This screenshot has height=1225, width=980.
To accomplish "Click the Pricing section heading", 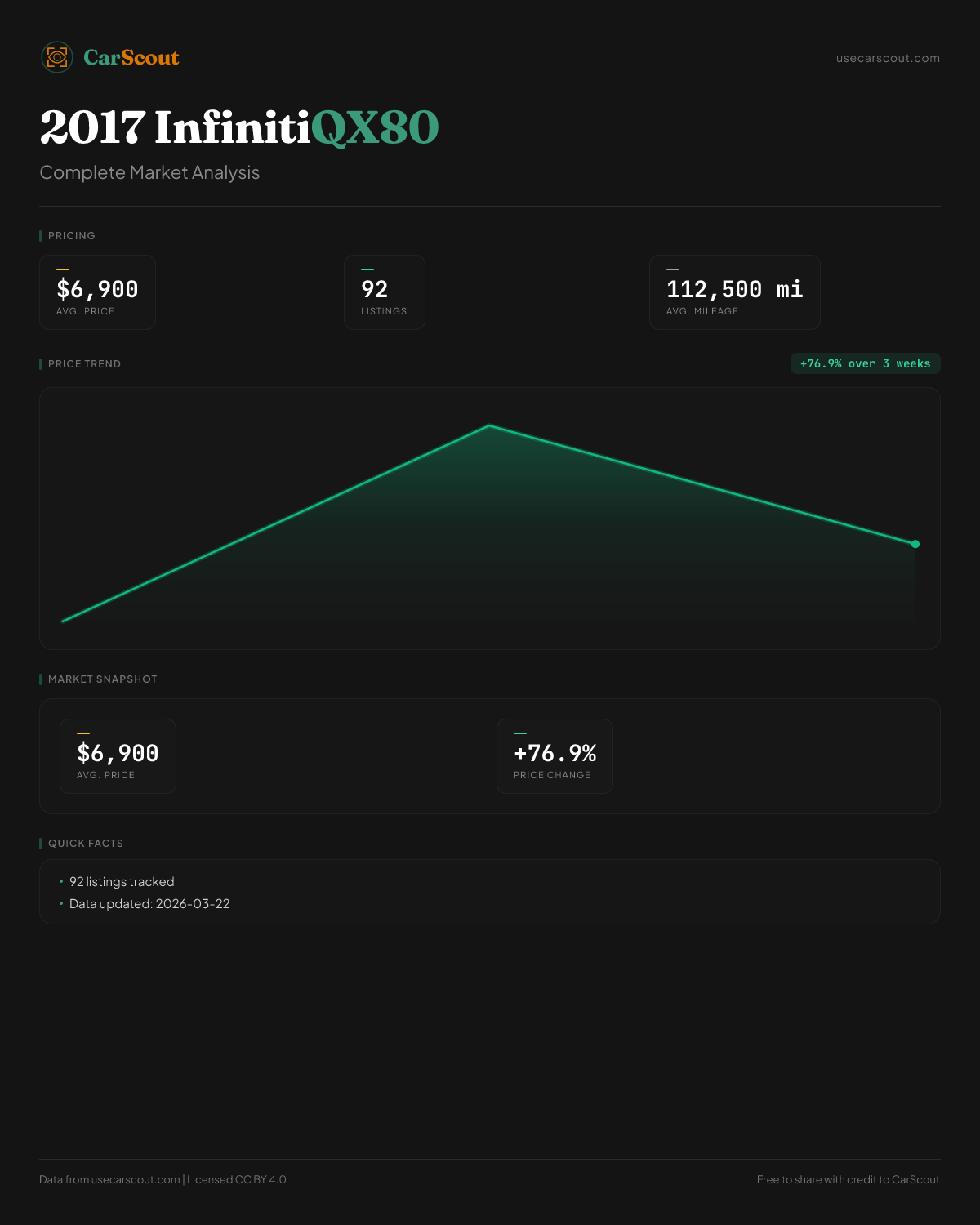I will (71, 236).
